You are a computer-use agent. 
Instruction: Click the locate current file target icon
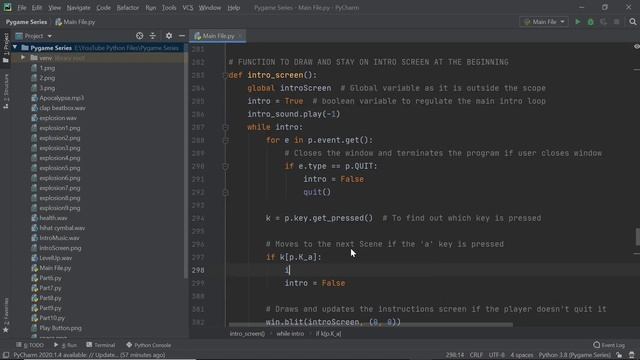[140, 36]
